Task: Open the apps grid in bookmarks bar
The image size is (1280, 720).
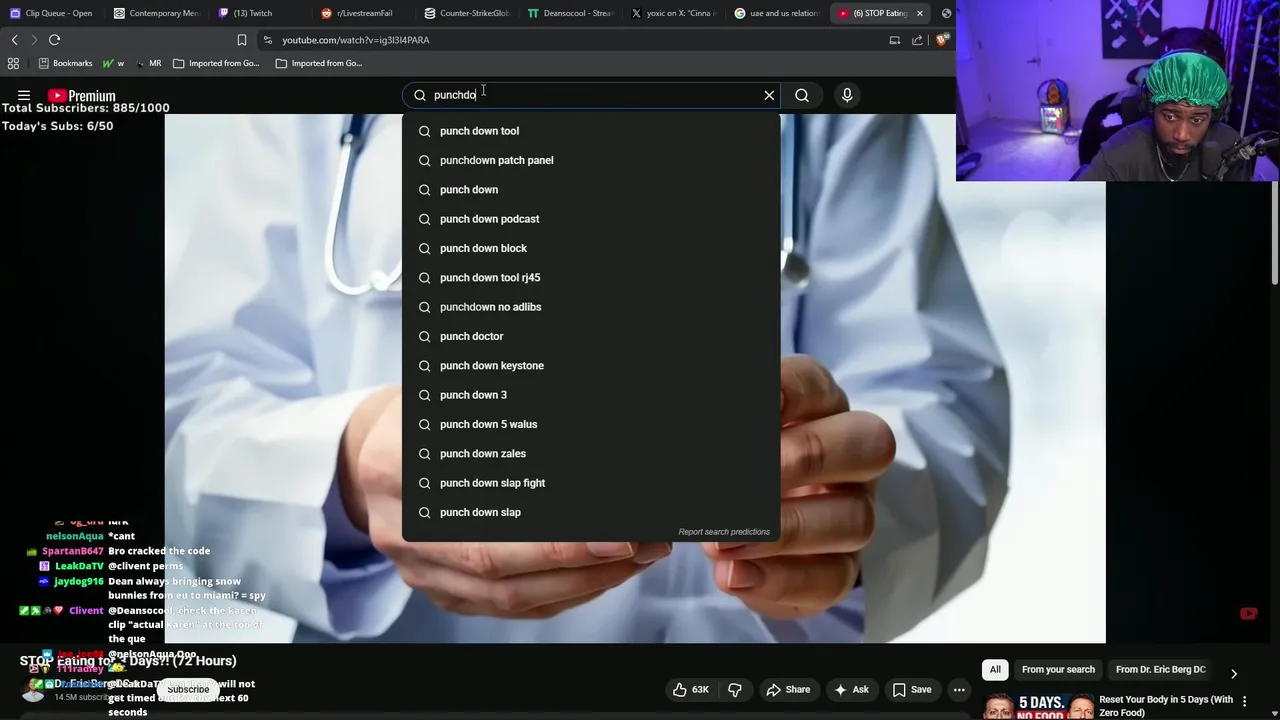Action: coord(13,63)
